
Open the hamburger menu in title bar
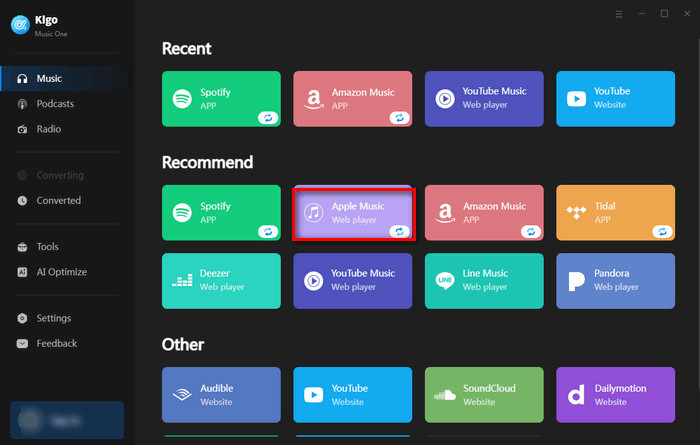tap(619, 14)
